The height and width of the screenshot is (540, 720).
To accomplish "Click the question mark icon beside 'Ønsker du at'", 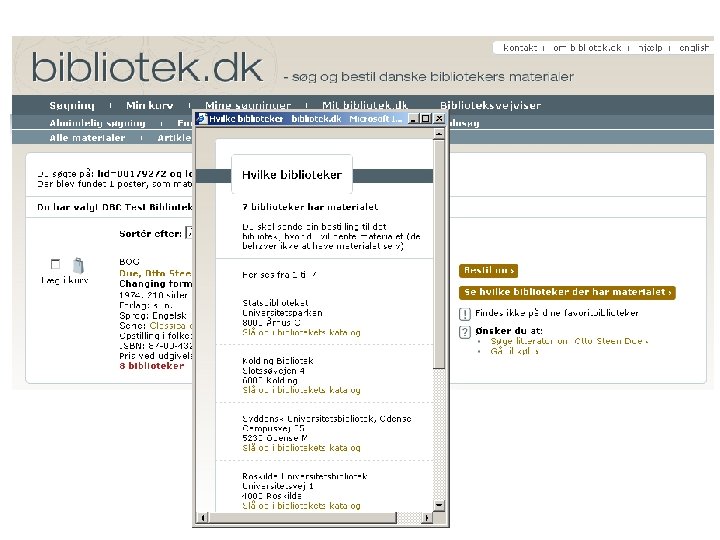I will tap(465, 332).
